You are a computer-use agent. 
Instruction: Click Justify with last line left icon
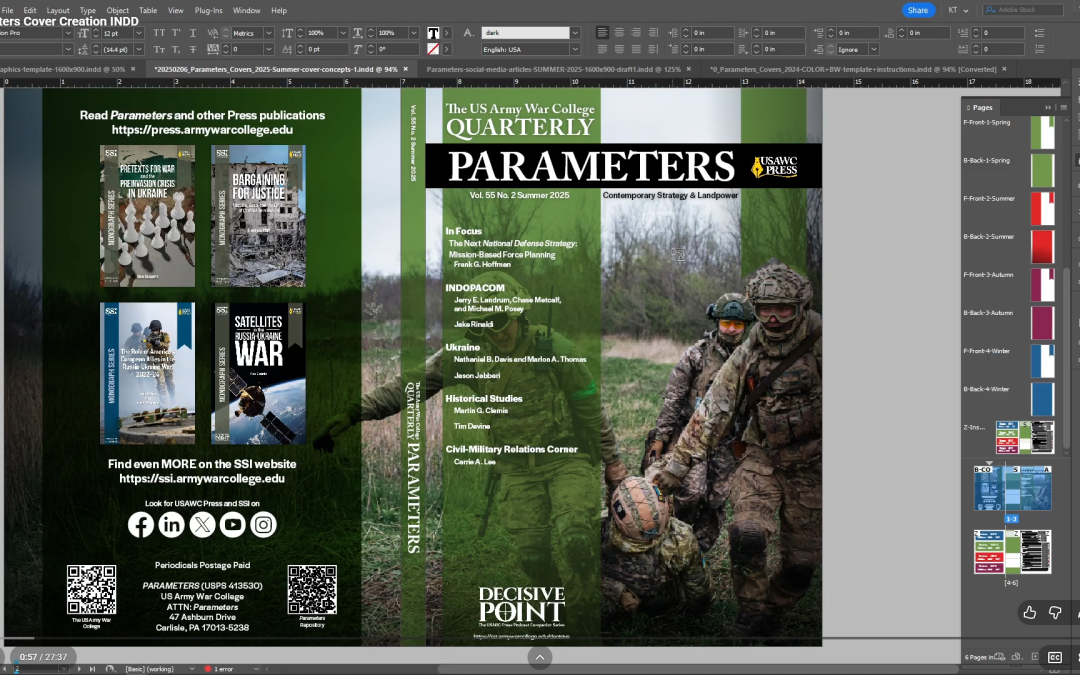603,49
